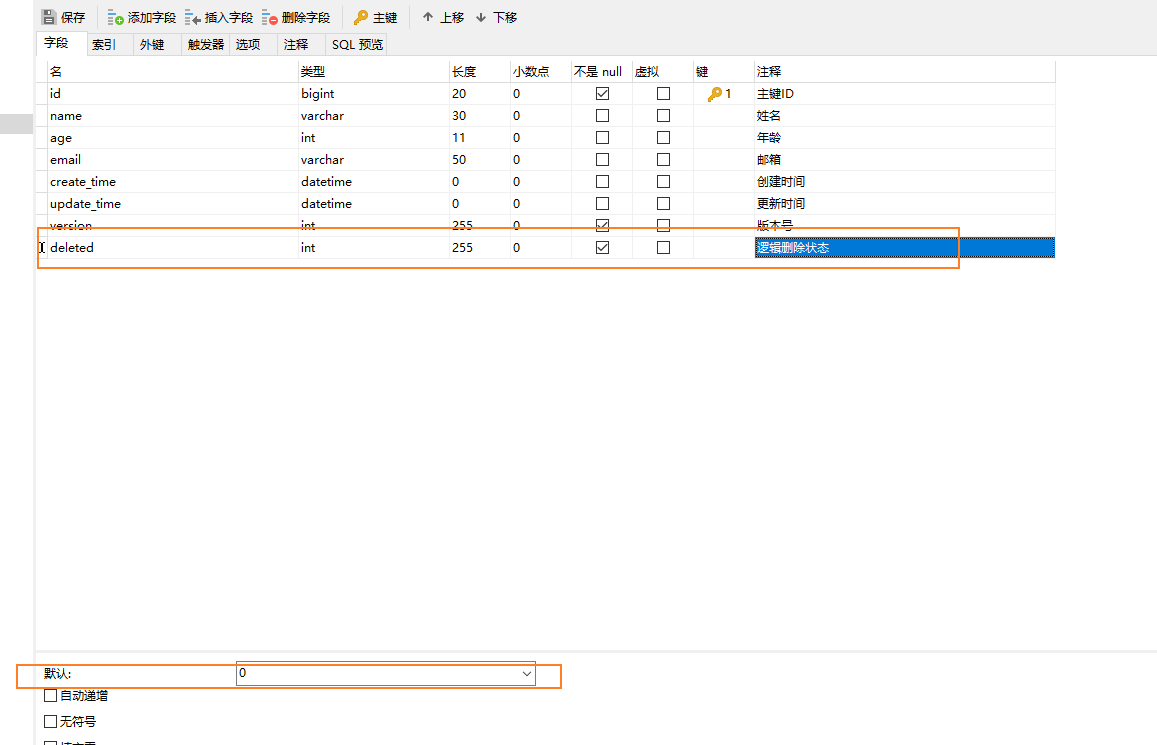Click the Move Down (下移) arrow

(481, 17)
